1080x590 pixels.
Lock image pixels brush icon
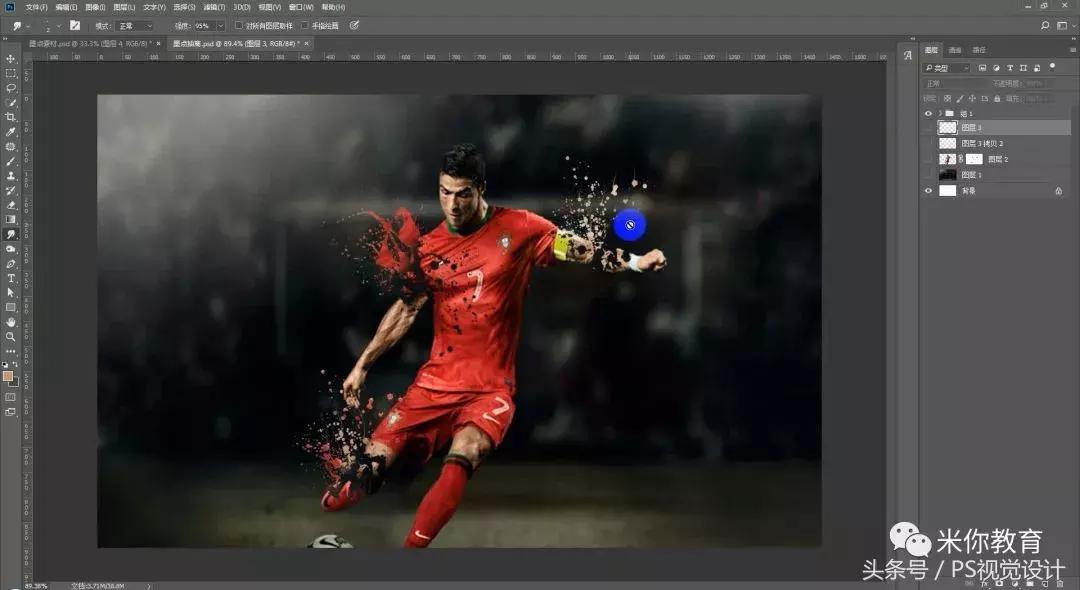[960, 99]
